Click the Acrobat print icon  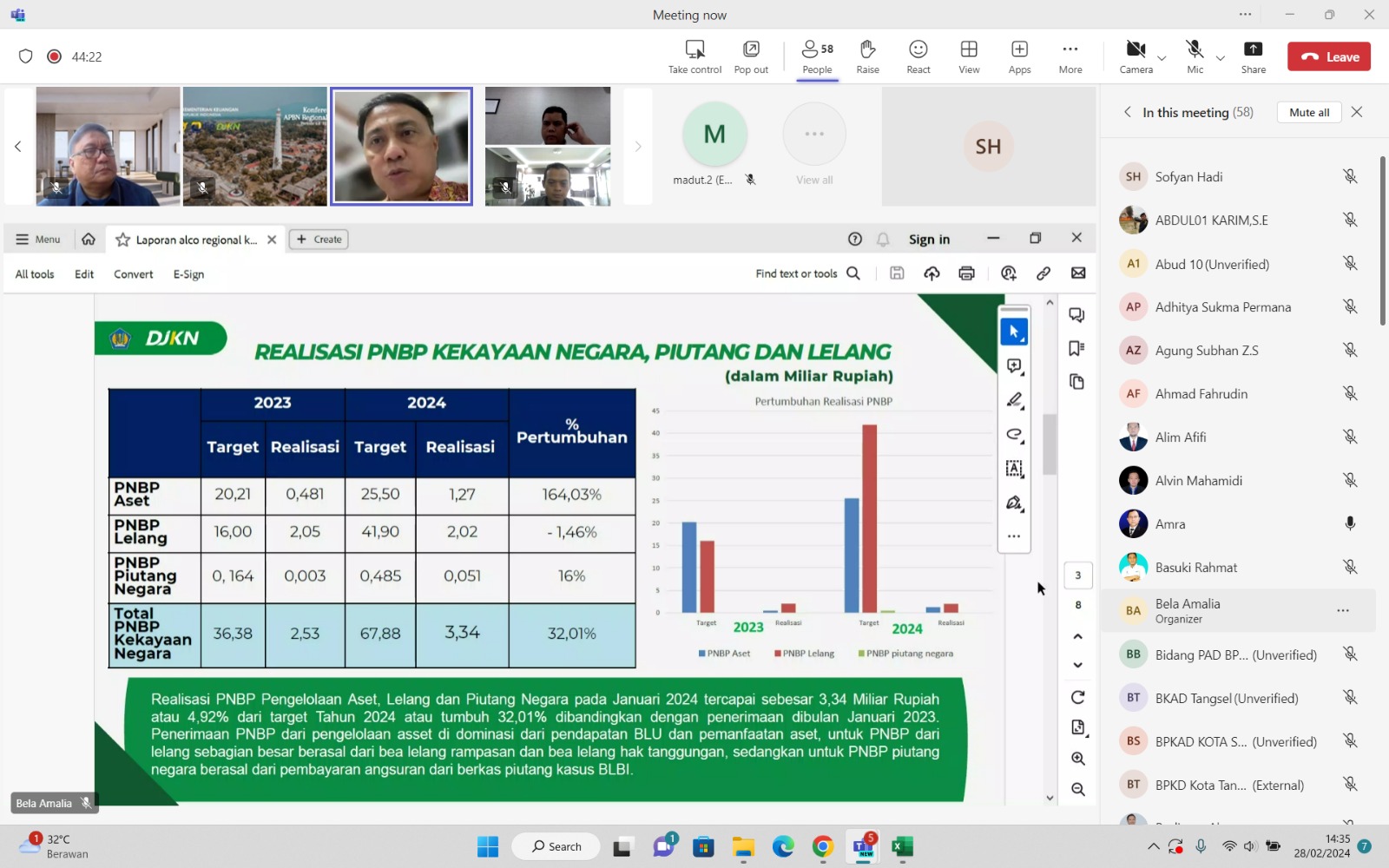point(966,273)
